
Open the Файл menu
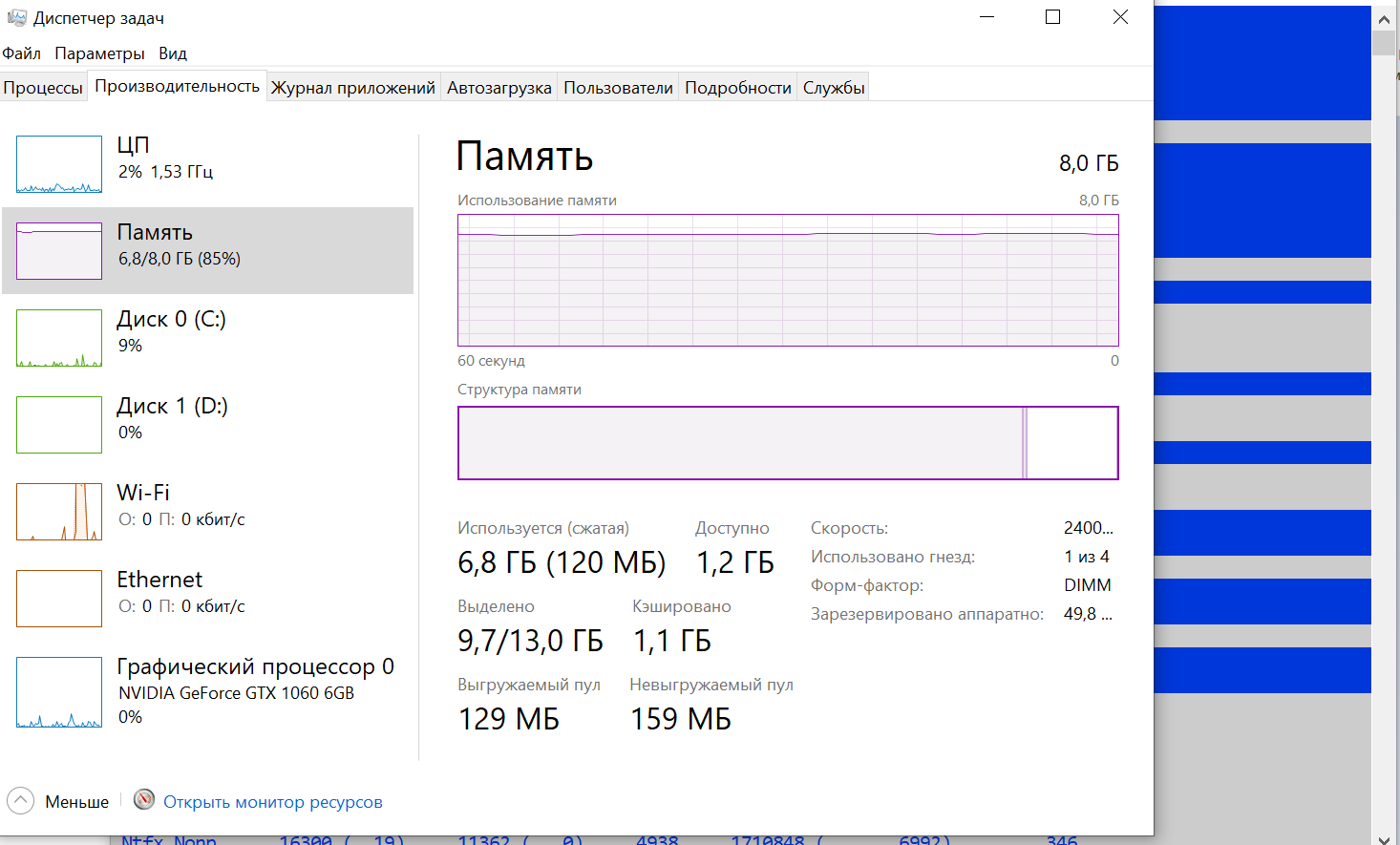pos(22,53)
